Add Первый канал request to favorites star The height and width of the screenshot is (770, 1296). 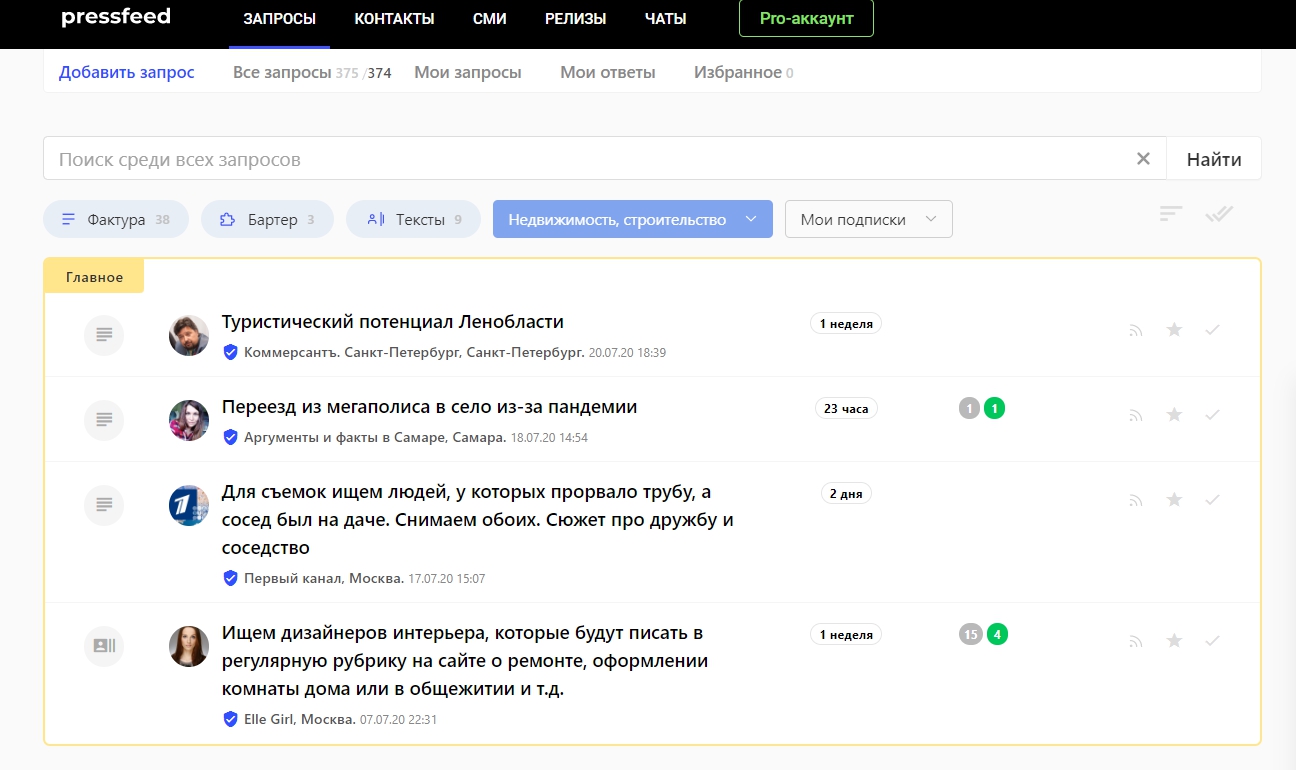pyautogui.click(x=1174, y=500)
